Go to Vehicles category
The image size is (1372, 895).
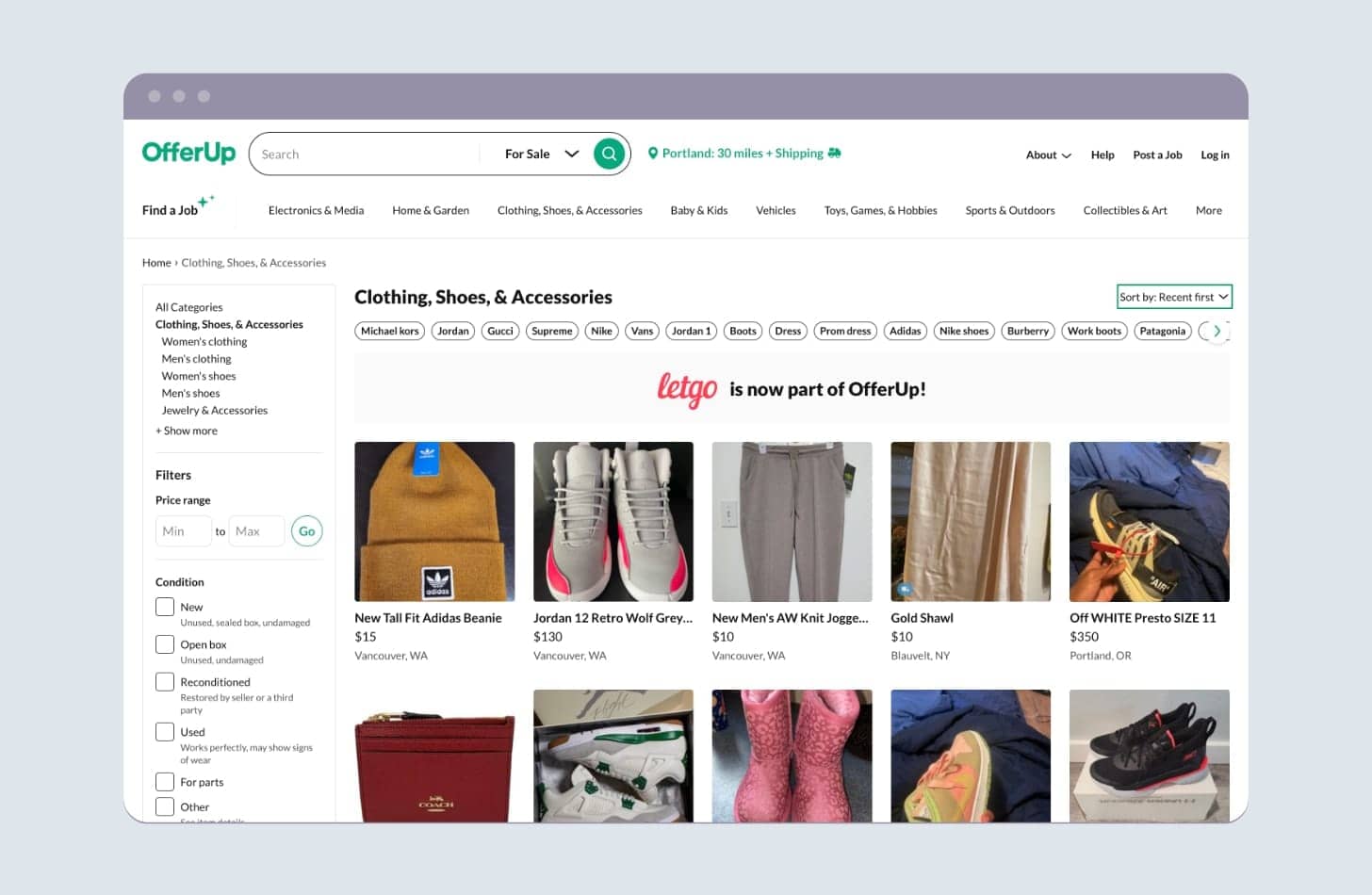(x=776, y=210)
